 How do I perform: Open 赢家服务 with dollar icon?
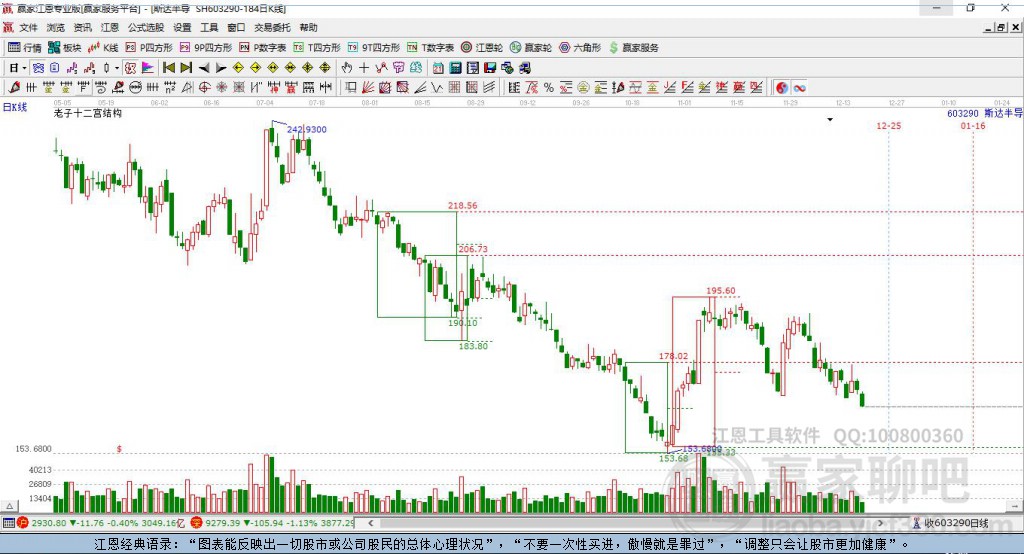(633, 48)
